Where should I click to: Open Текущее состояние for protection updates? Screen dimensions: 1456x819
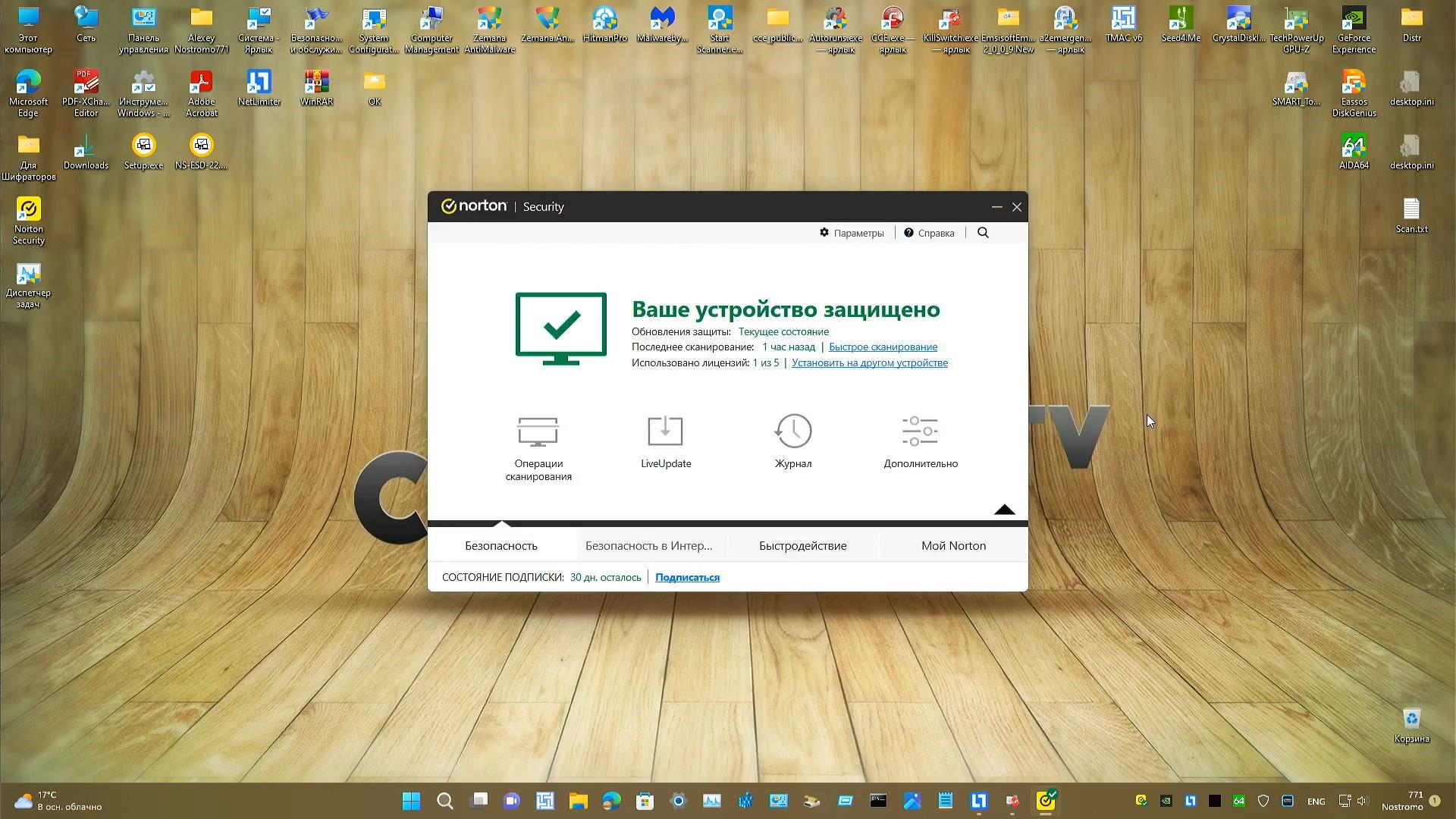pos(783,331)
